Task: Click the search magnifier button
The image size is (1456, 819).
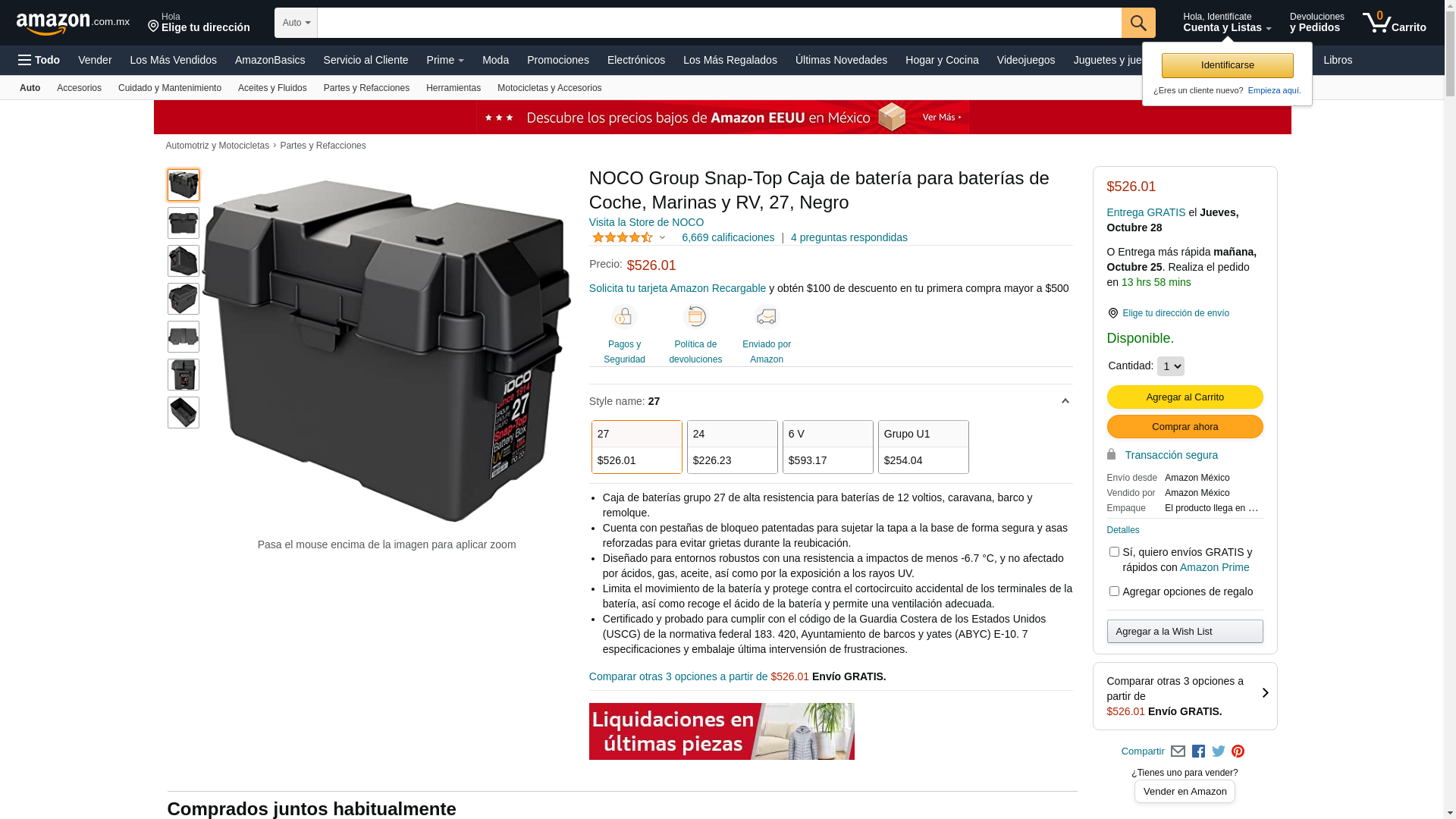Action: pyautogui.click(x=1138, y=23)
